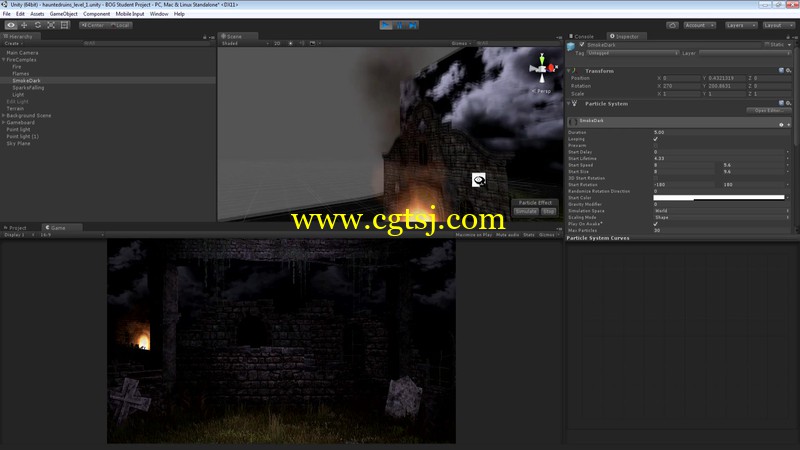Switch to the Project tab
This screenshot has width=800, height=450.
click(x=15, y=228)
